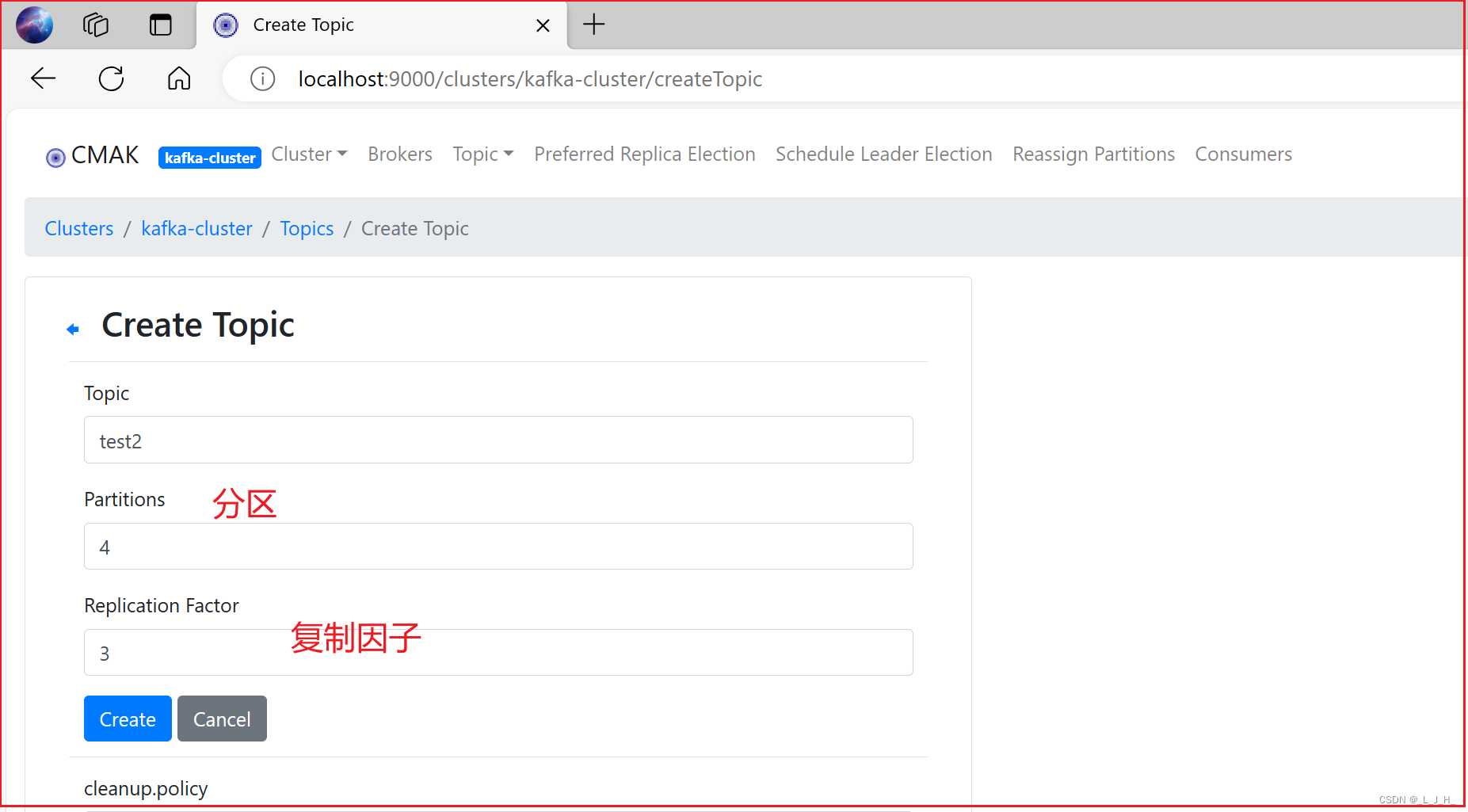Click the kafka-cluster badge next to CMAK
The height and width of the screenshot is (812, 1468).
pos(209,157)
